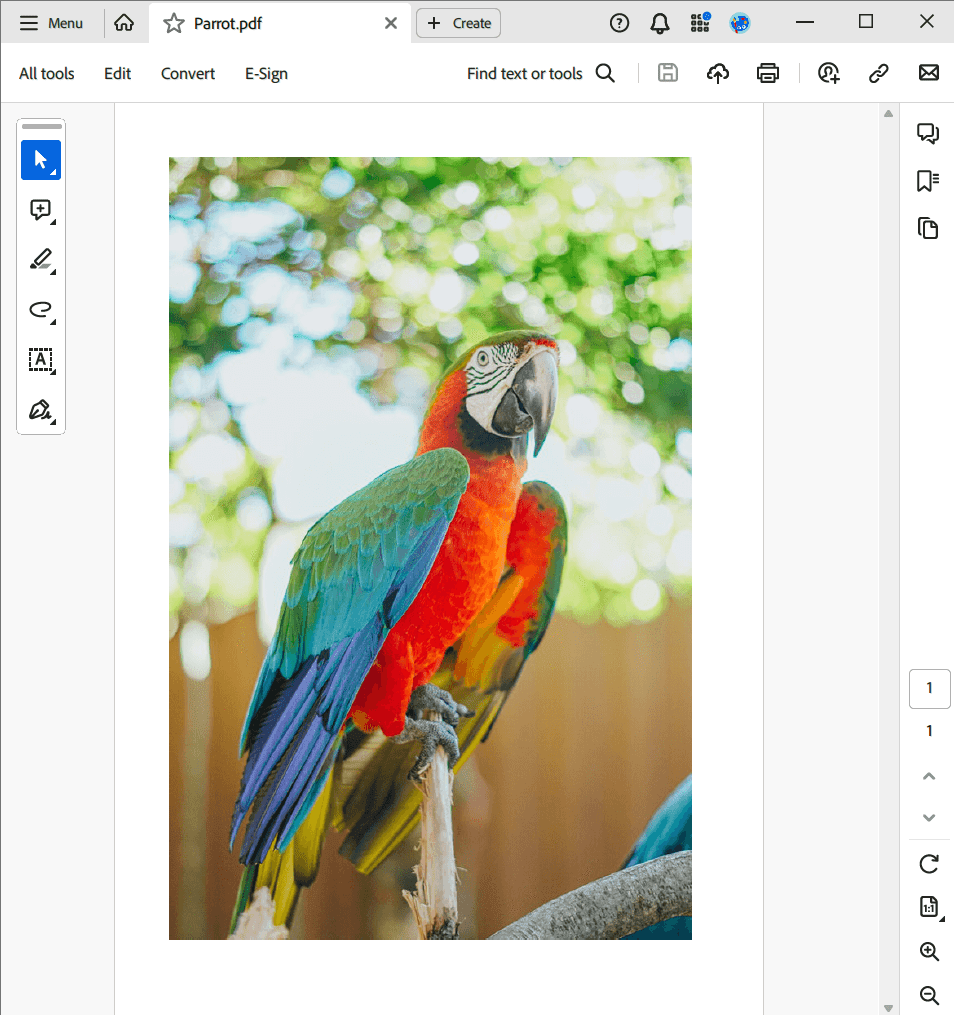
Task: Open the Comments panel
Action: 928,132
